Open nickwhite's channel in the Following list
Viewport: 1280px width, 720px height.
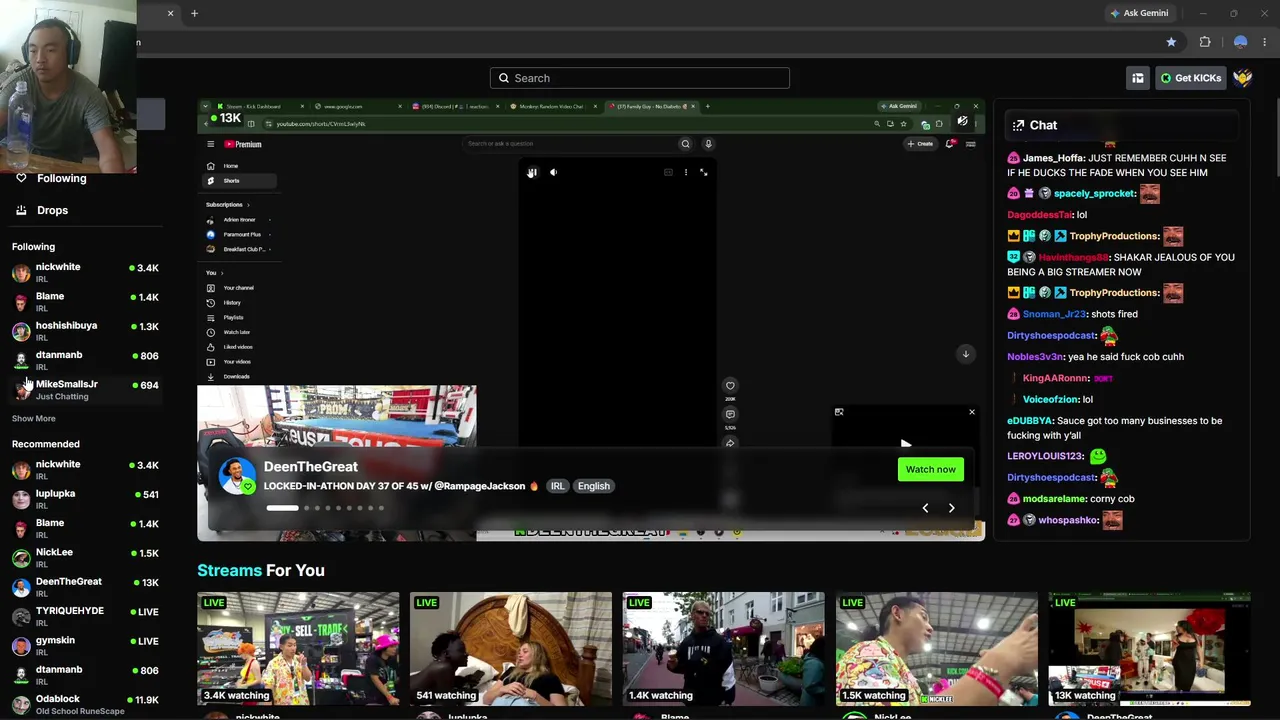85,272
